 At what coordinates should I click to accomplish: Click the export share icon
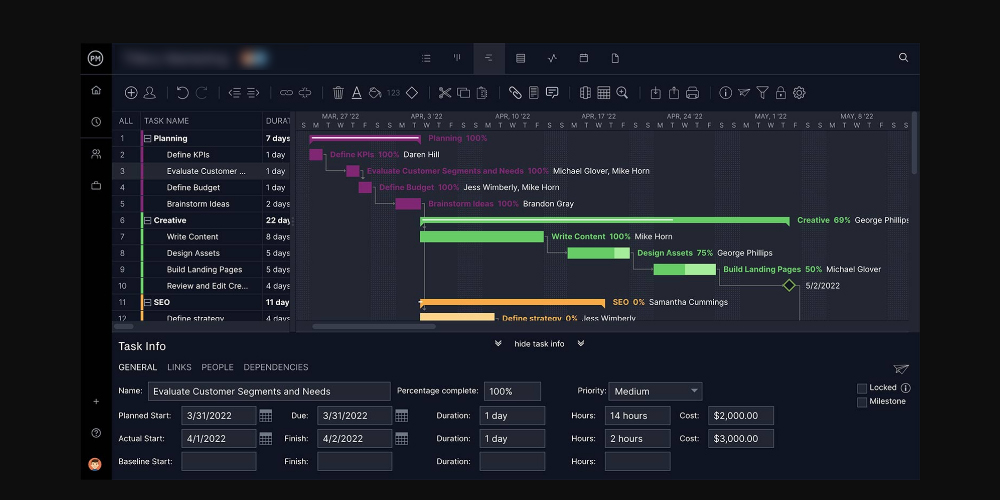click(x=674, y=93)
